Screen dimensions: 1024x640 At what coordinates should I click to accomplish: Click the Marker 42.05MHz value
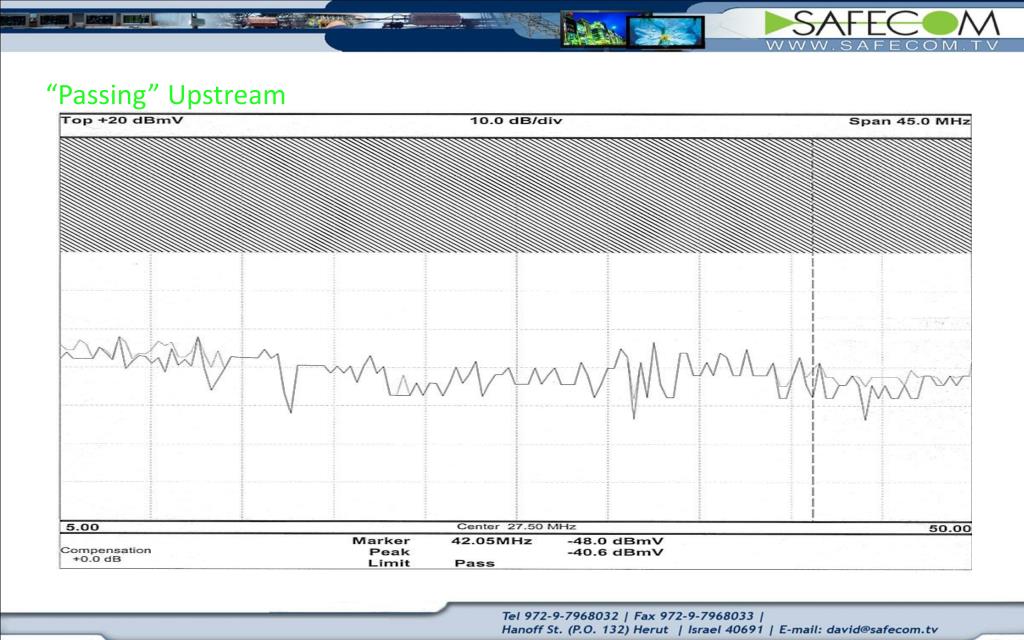tap(491, 541)
